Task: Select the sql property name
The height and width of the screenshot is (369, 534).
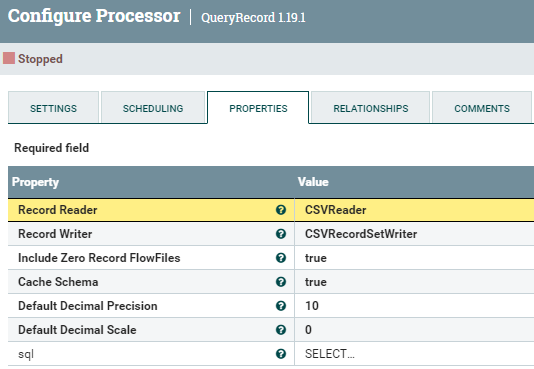Action: click(x=26, y=354)
